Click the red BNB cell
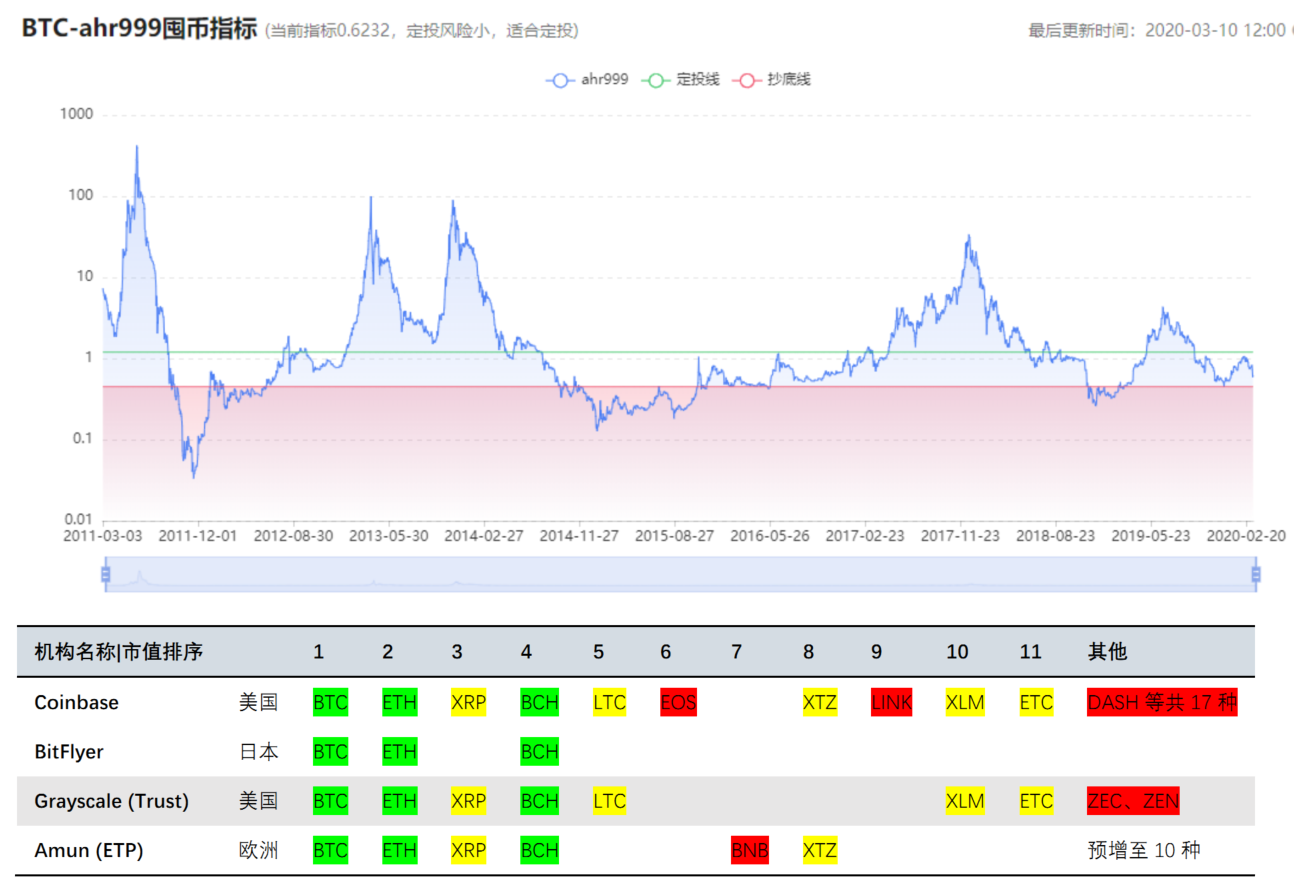The width and height of the screenshot is (1294, 892). click(750, 851)
